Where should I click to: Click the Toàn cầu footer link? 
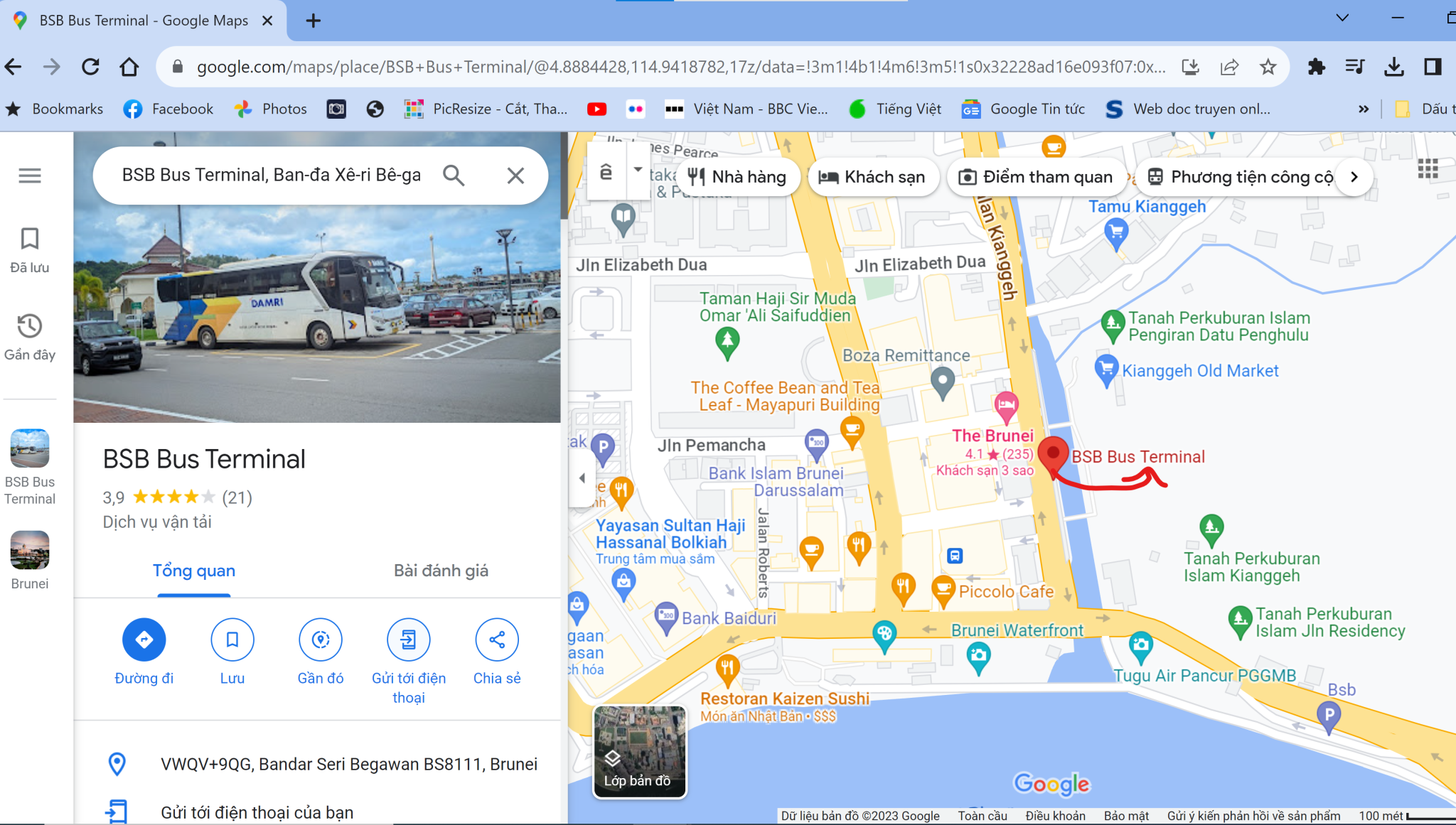tap(983, 816)
